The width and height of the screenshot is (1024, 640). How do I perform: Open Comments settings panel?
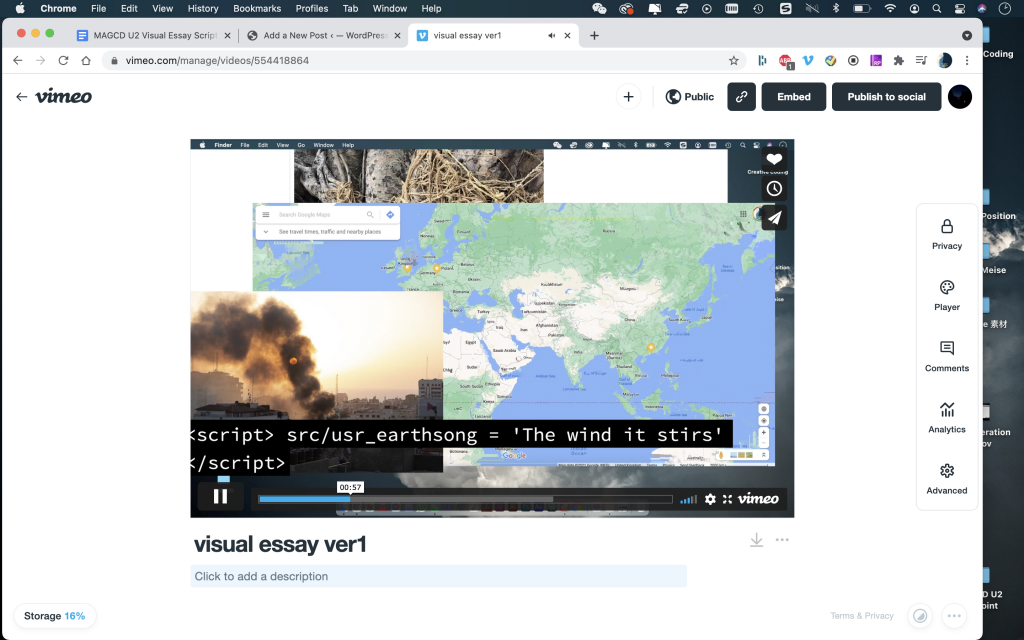coord(946,357)
